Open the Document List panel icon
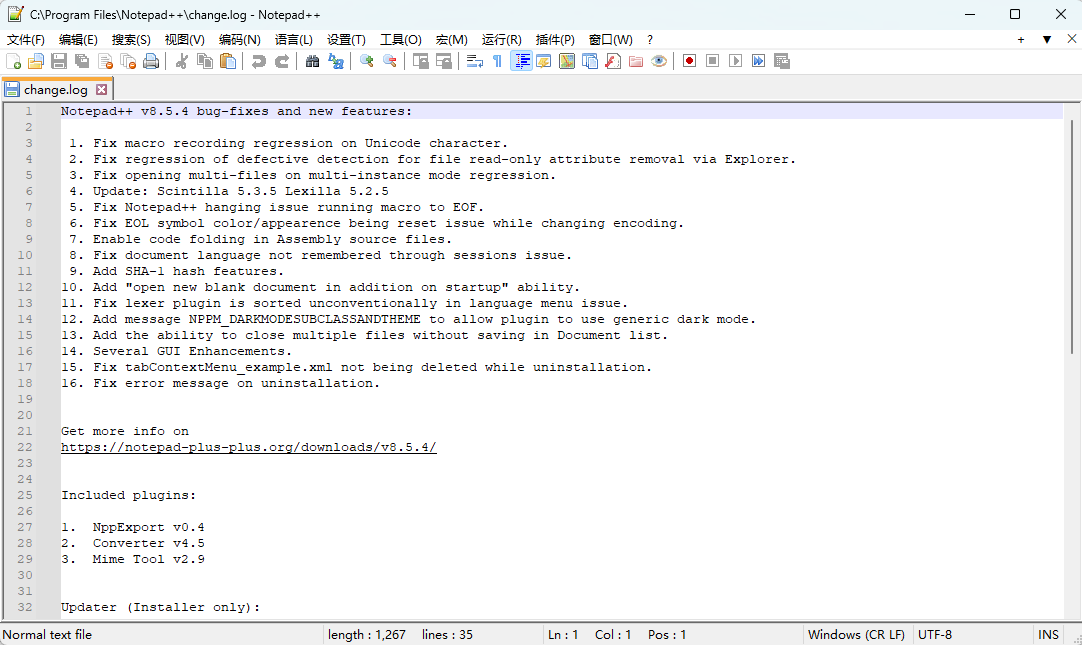The width and height of the screenshot is (1082, 645). click(590, 61)
